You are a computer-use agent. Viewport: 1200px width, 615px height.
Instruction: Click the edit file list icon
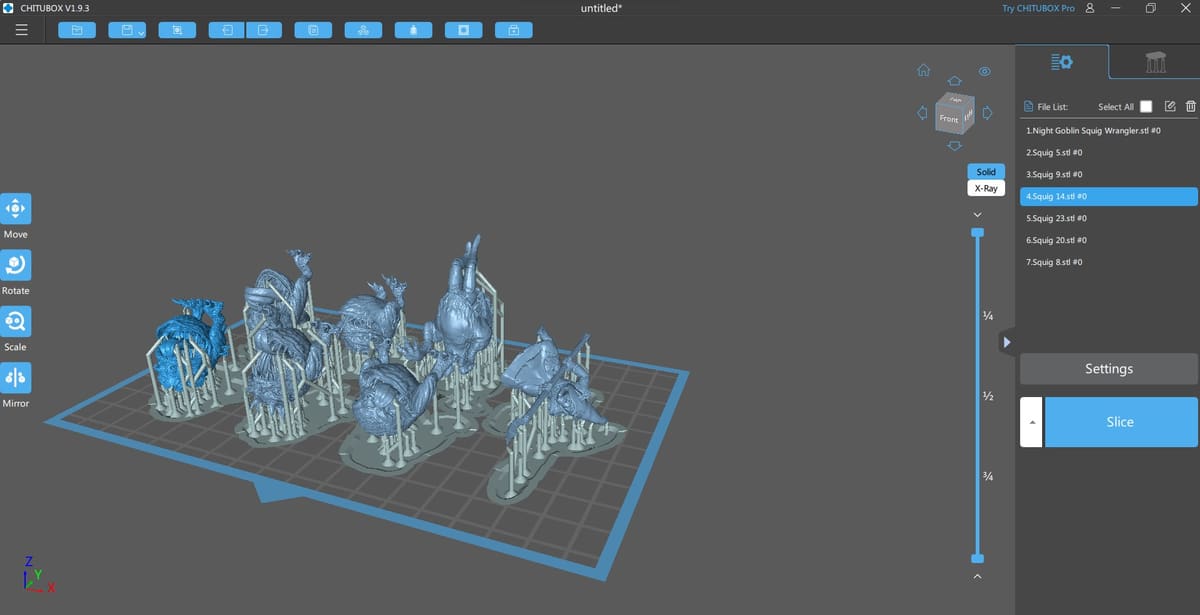pyautogui.click(x=1172, y=107)
